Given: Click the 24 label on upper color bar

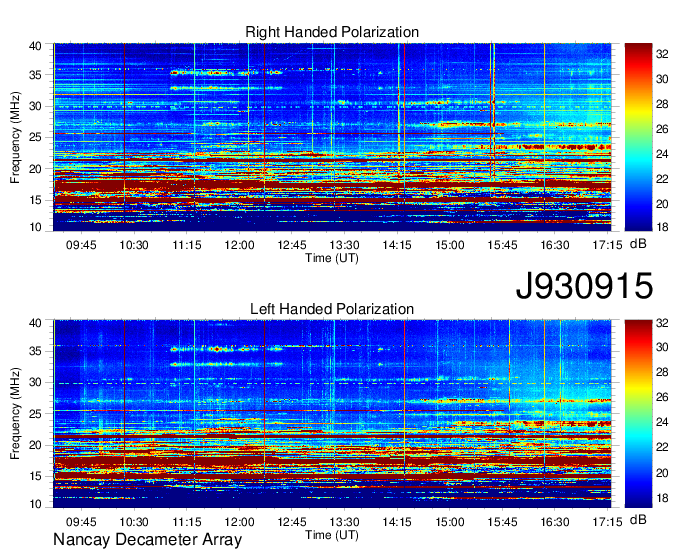Looking at the screenshot, I should click(662, 154).
